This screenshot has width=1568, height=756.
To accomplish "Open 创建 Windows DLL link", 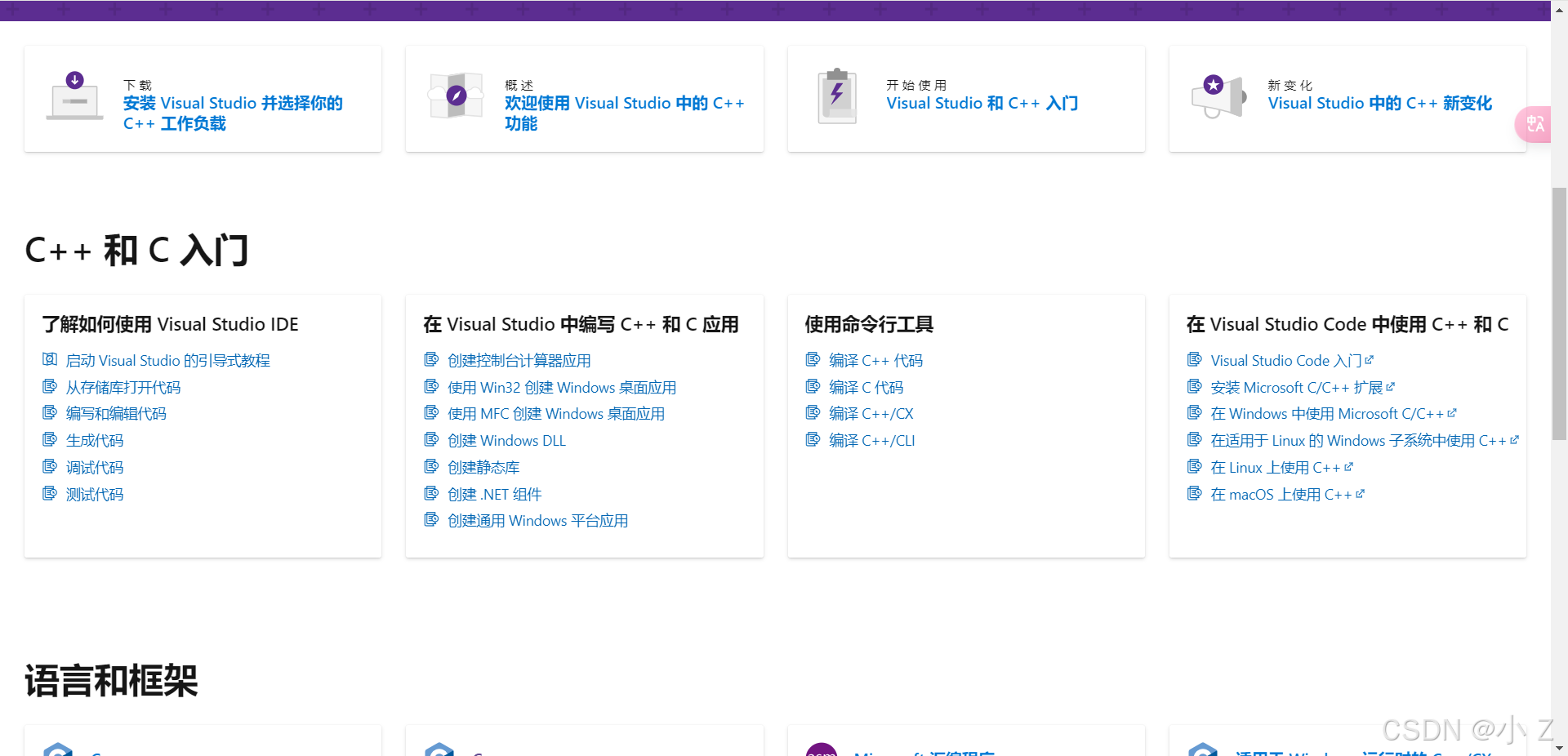I will click(506, 440).
